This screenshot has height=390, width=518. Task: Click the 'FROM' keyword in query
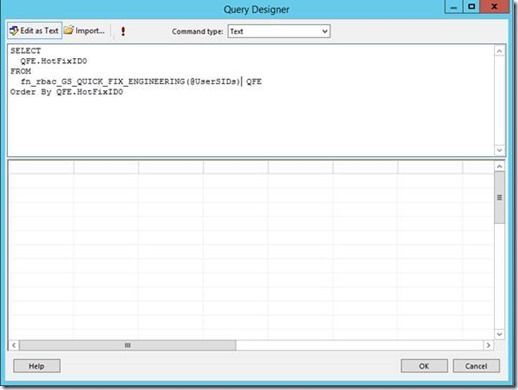[x=21, y=71]
